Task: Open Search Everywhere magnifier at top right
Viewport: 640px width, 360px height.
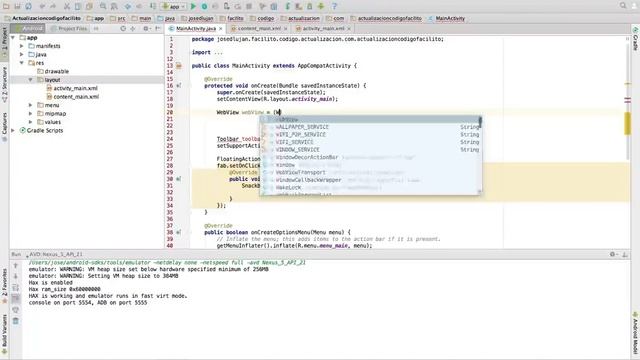Action: (x=623, y=6)
